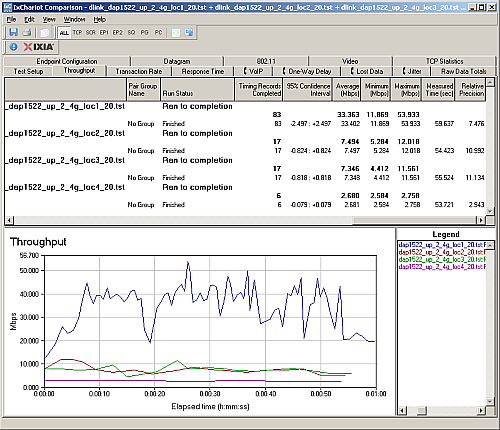Screen dimensions: 500x430
Task: Switch to the Jitter tab
Action: (x=412, y=71)
